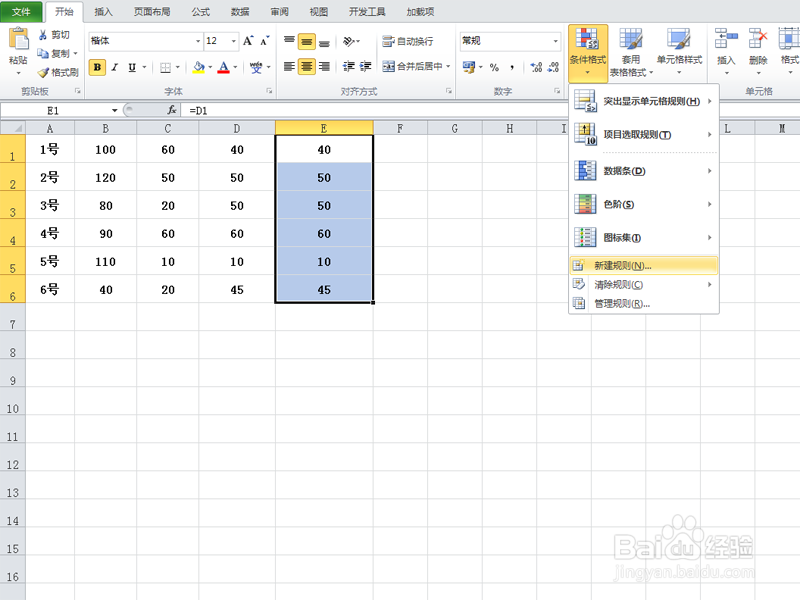Switch to Formulas (公式) tab
This screenshot has height=600, width=800.
(201, 12)
